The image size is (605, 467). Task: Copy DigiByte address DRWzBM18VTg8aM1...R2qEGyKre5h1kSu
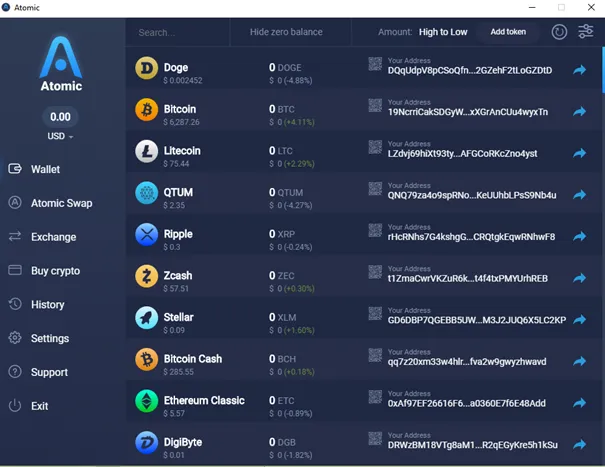point(473,445)
